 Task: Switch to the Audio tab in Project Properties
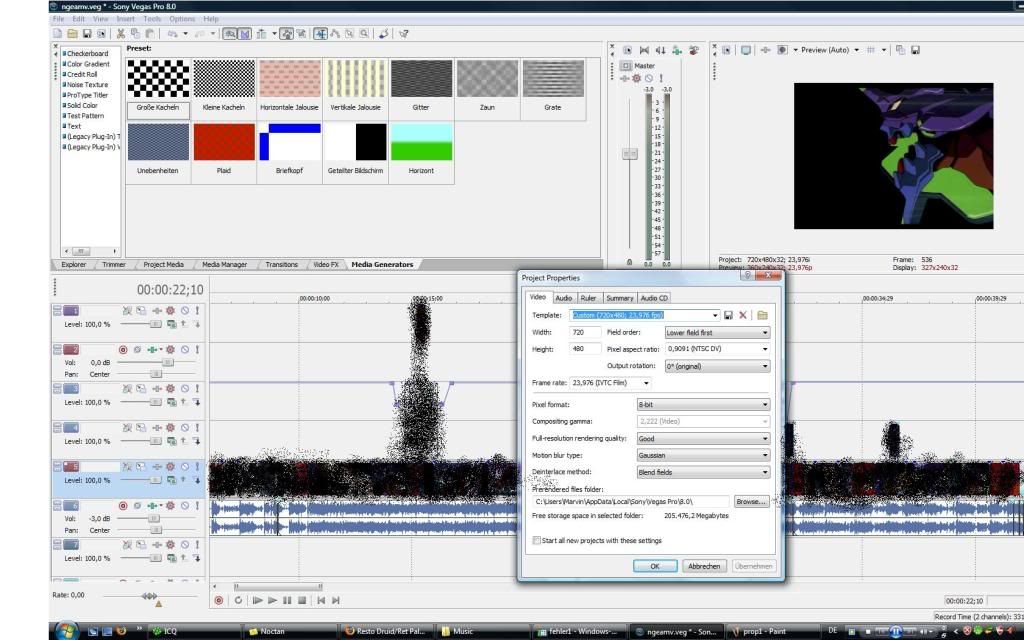pyautogui.click(x=564, y=298)
